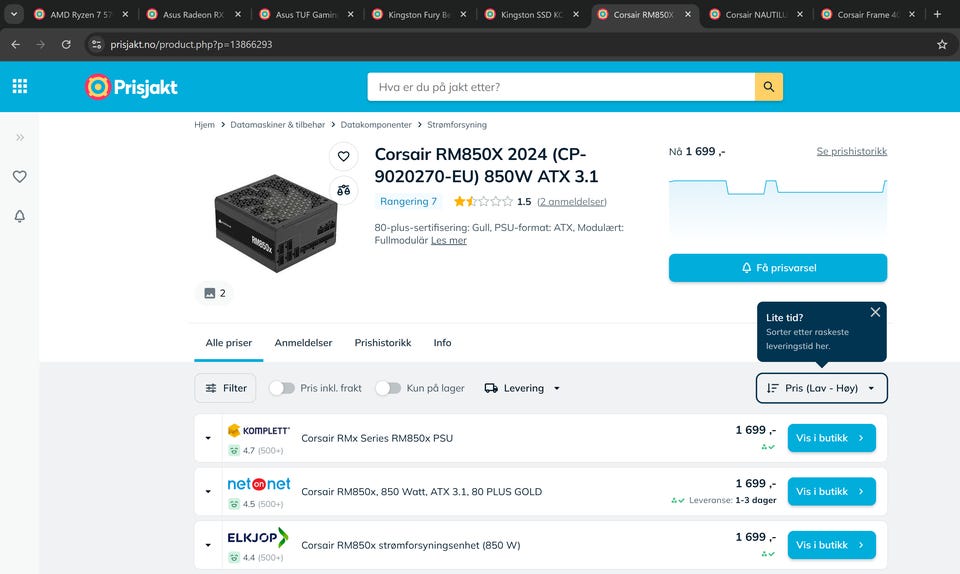Expand the NetOnNet offer row
The height and width of the screenshot is (574, 960).
point(208,491)
